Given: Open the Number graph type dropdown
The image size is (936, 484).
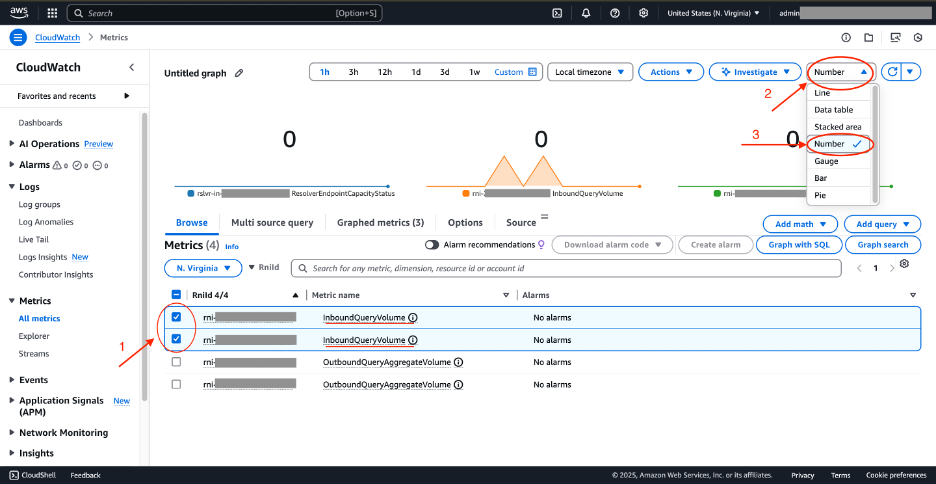Looking at the screenshot, I should [x=841, y=72].
